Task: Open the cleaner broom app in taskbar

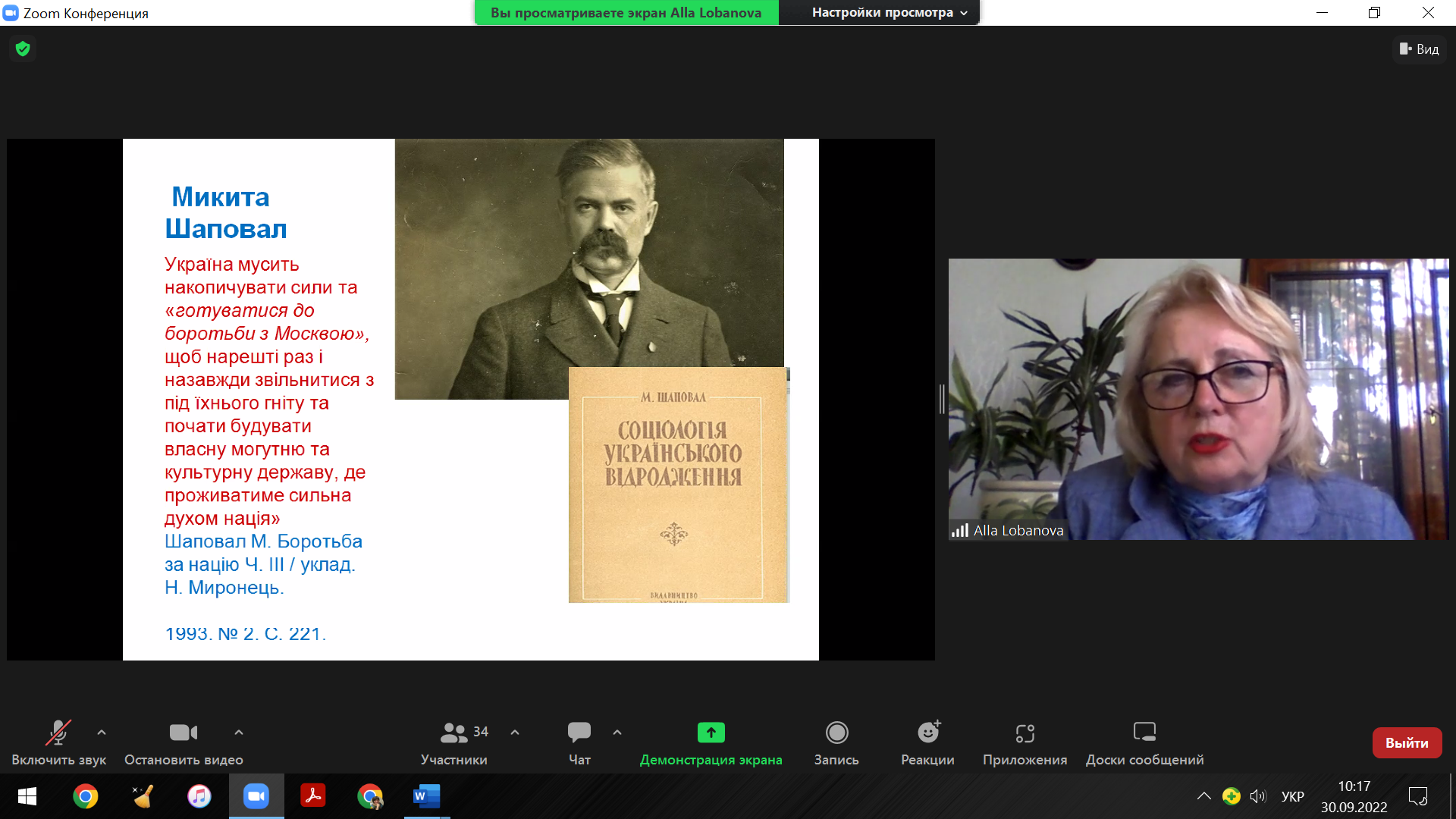Action: point(142,796)
